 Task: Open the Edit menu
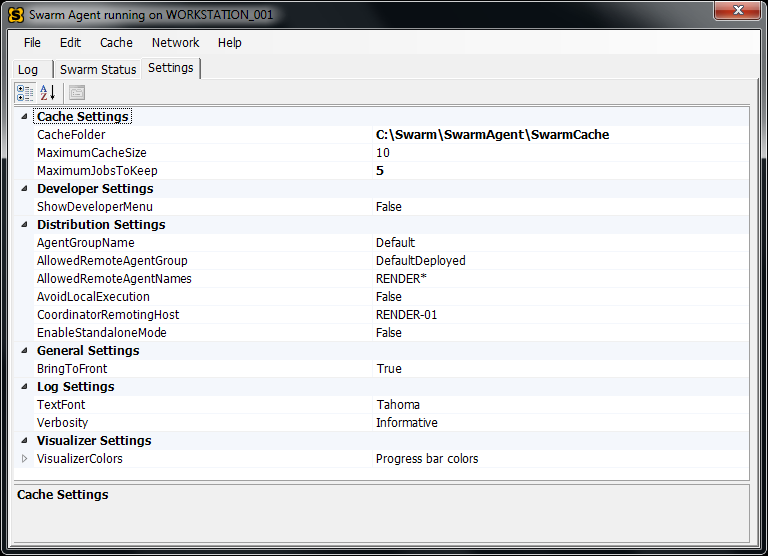(71, 43)
